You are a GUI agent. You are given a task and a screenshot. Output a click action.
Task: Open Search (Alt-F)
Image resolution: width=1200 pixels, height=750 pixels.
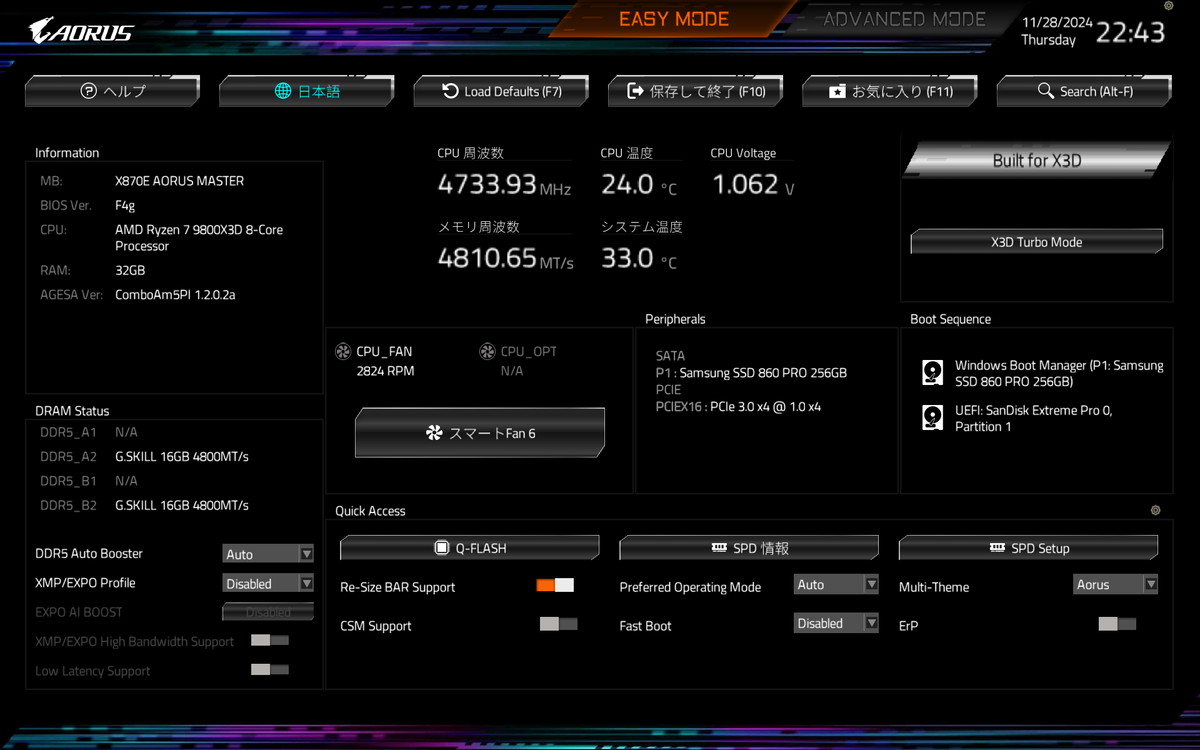1084,91
